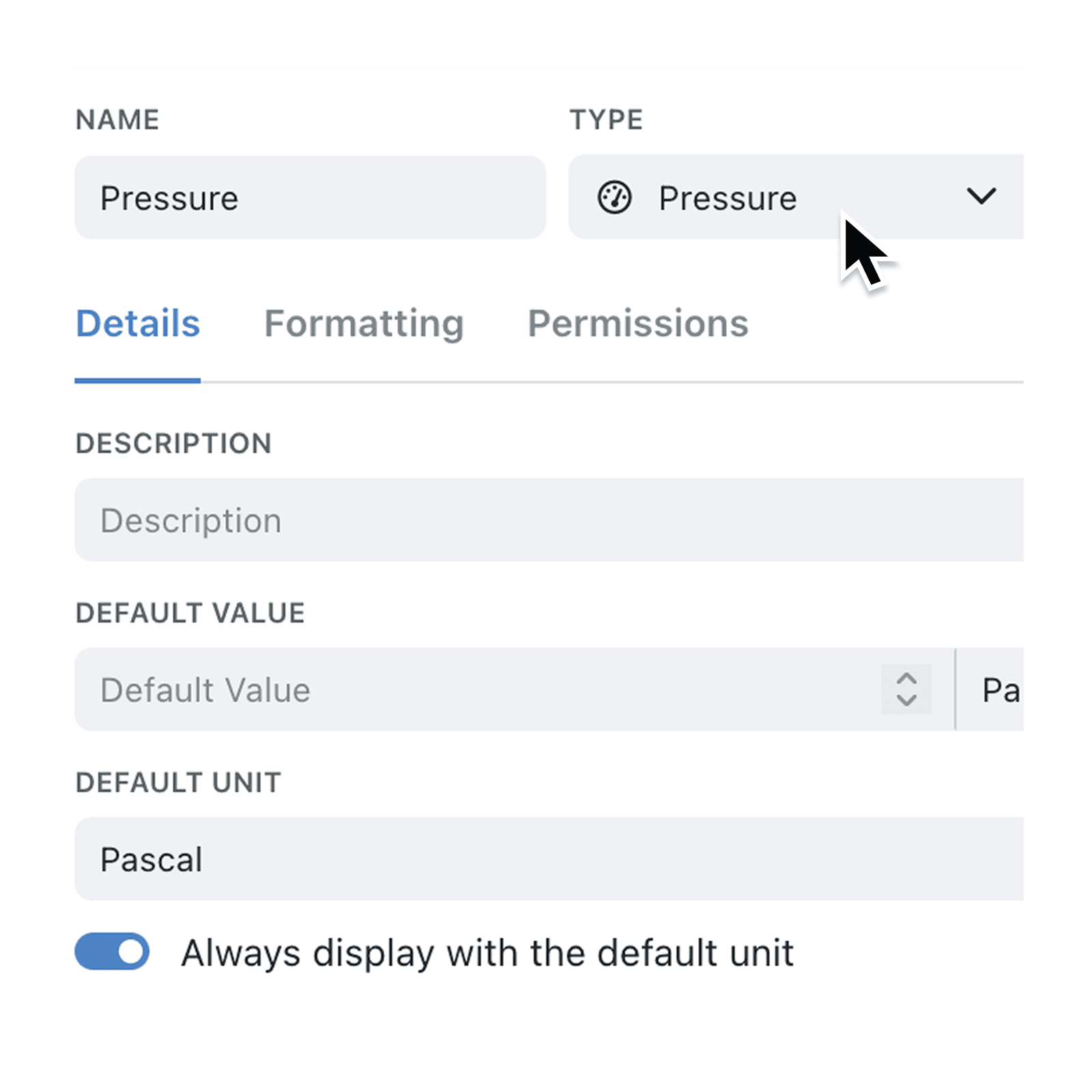Viewport: 1092px width, 1092px height.
Task: Click the DEFAULT UNIT section label
Action: click(178, 782)
